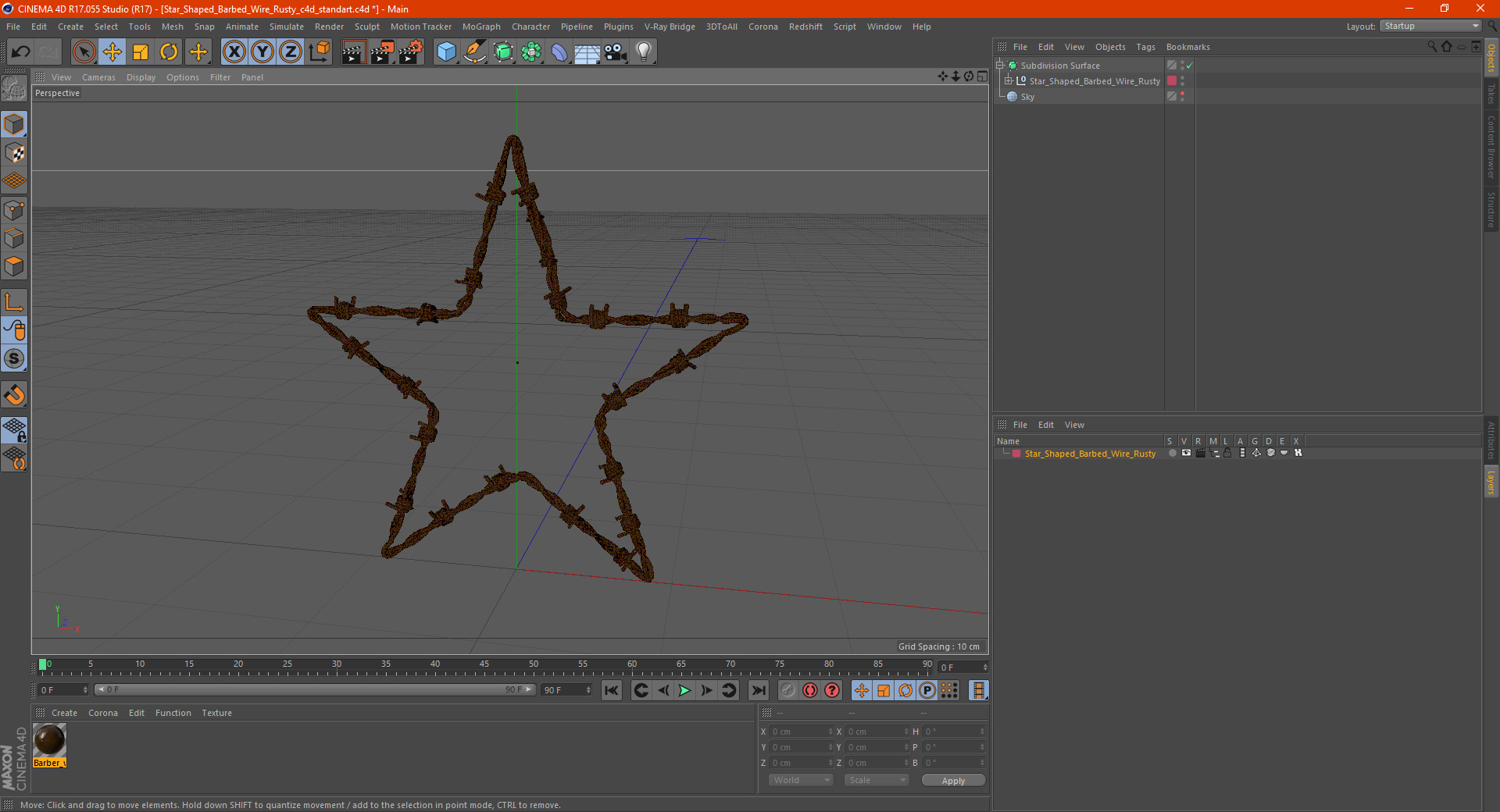
Task: Add a subdivision surface generator
Action: coord(503,52)
